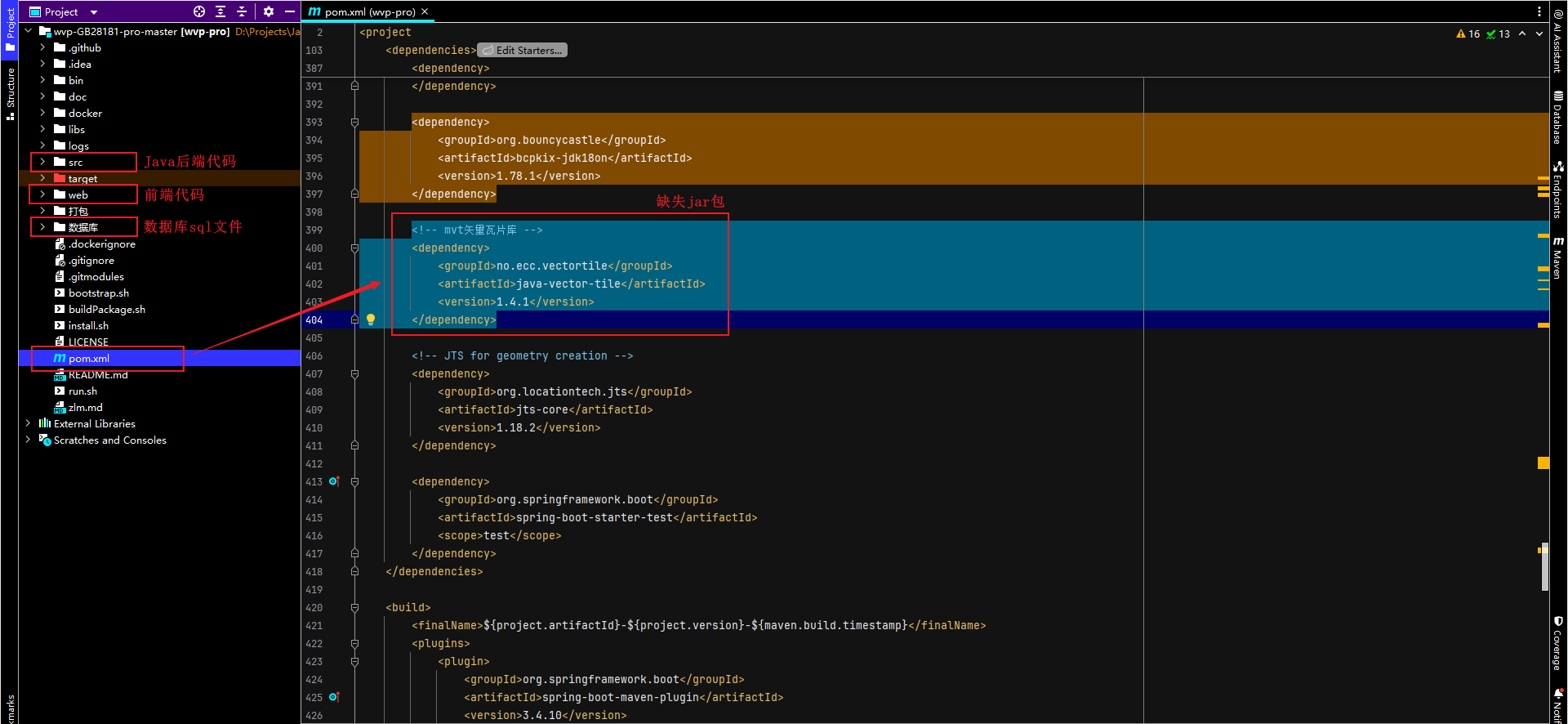The image size is (1568, 724).
Task: Jump to next highlighted error arrow
Action: (1539, 34)
